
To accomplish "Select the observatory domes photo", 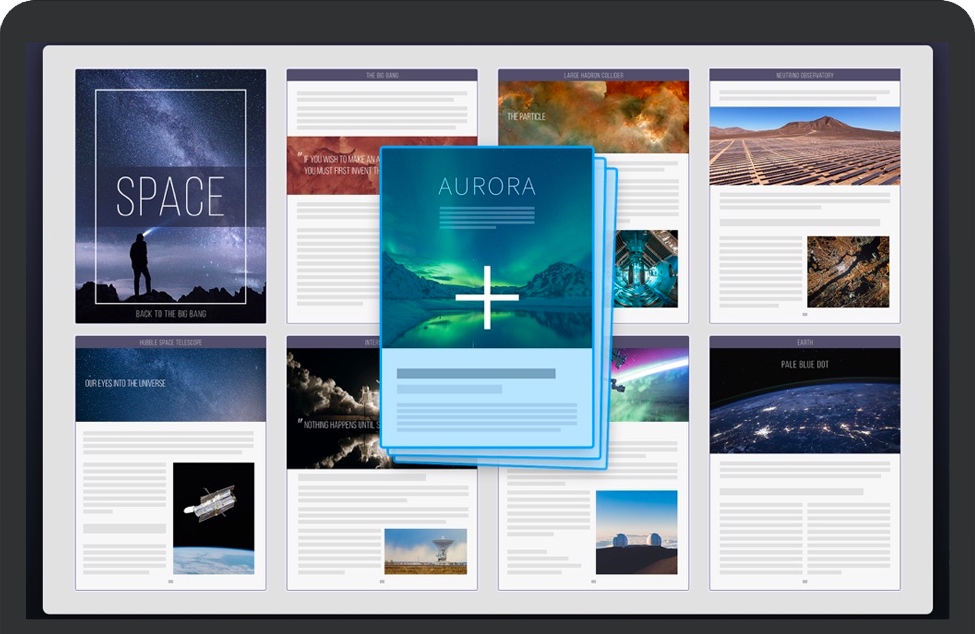I will pyautogui.click(x=636, y=532).
